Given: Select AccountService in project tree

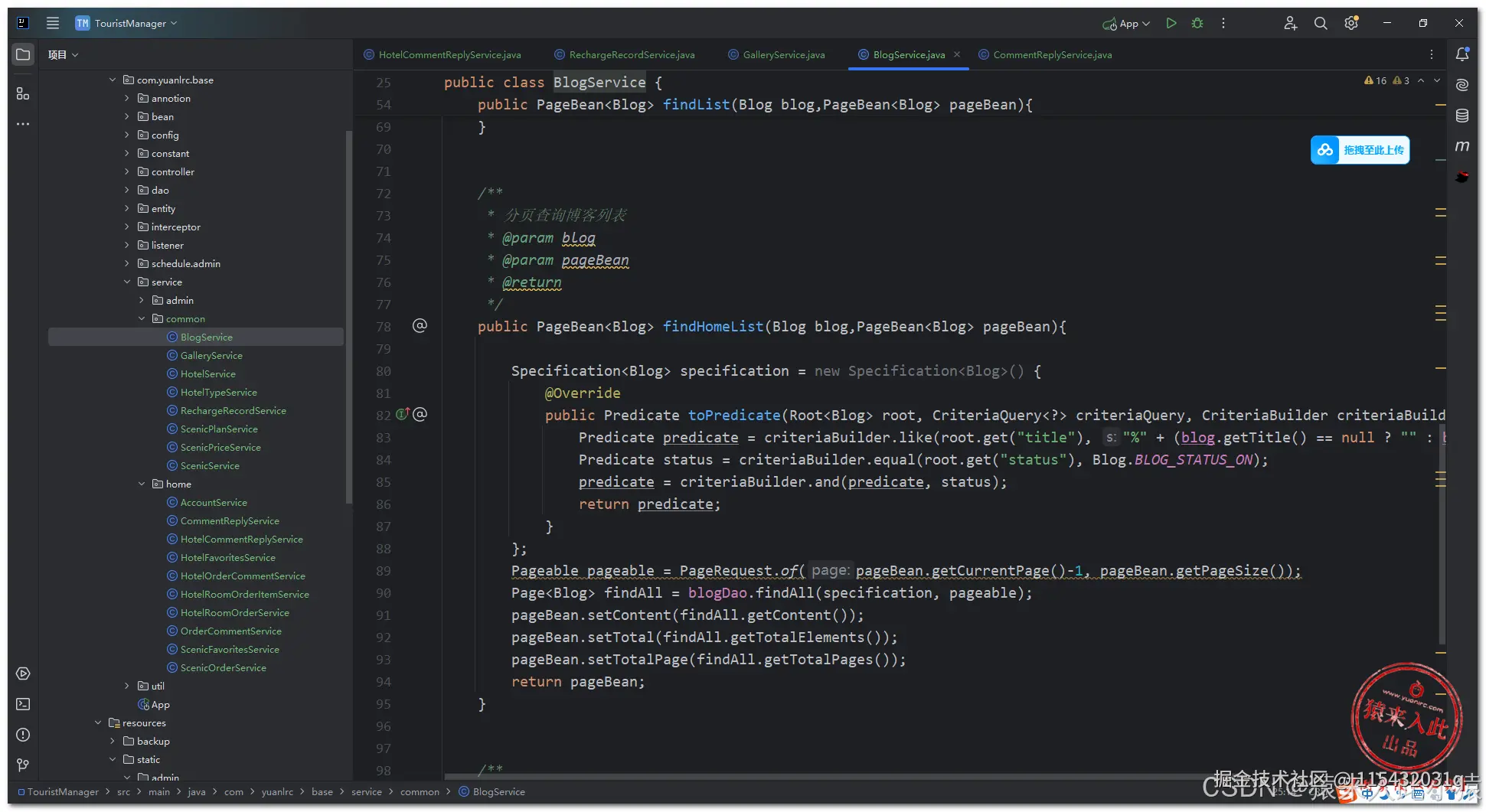Looking at the screenshot, I should click(214, 502).
